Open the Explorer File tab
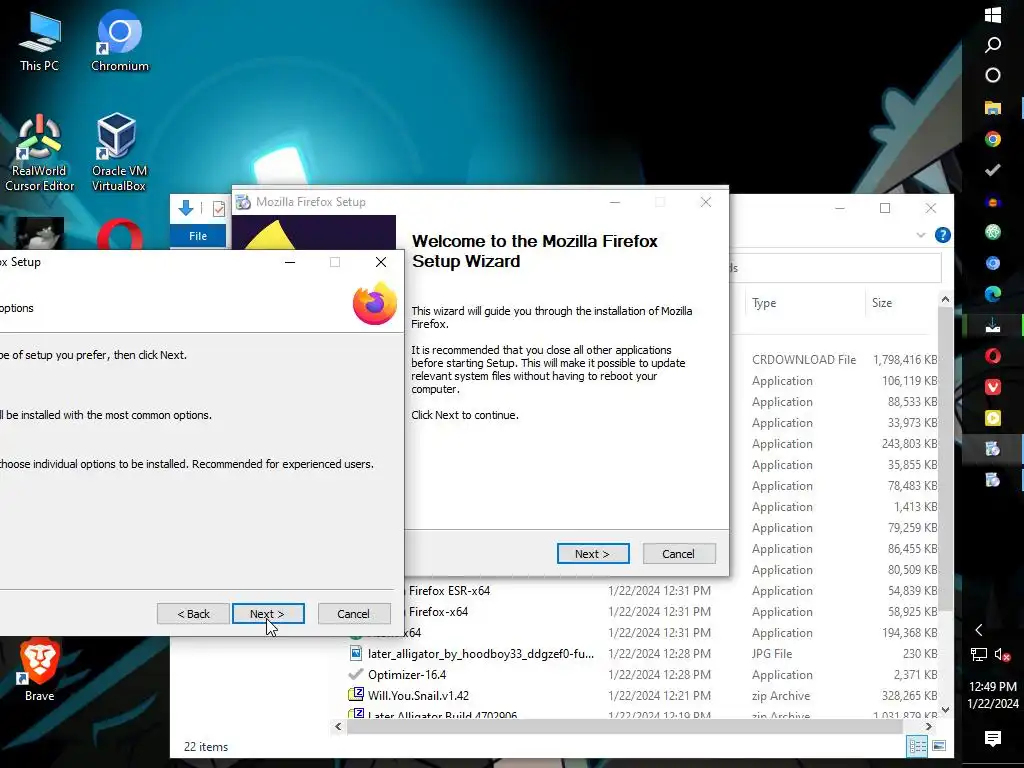 point(198,236)
